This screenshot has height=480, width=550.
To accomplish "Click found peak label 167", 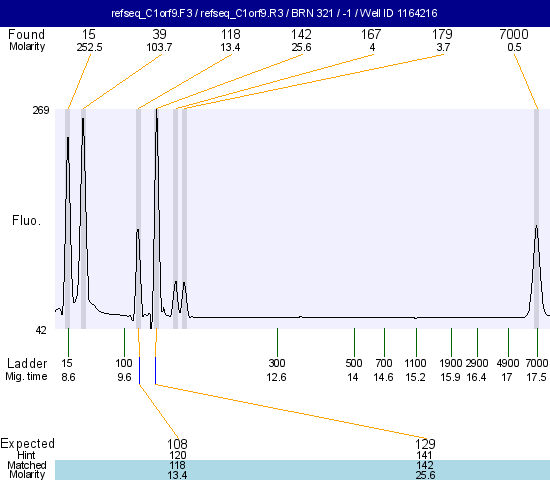I will (x=371, y=34).
